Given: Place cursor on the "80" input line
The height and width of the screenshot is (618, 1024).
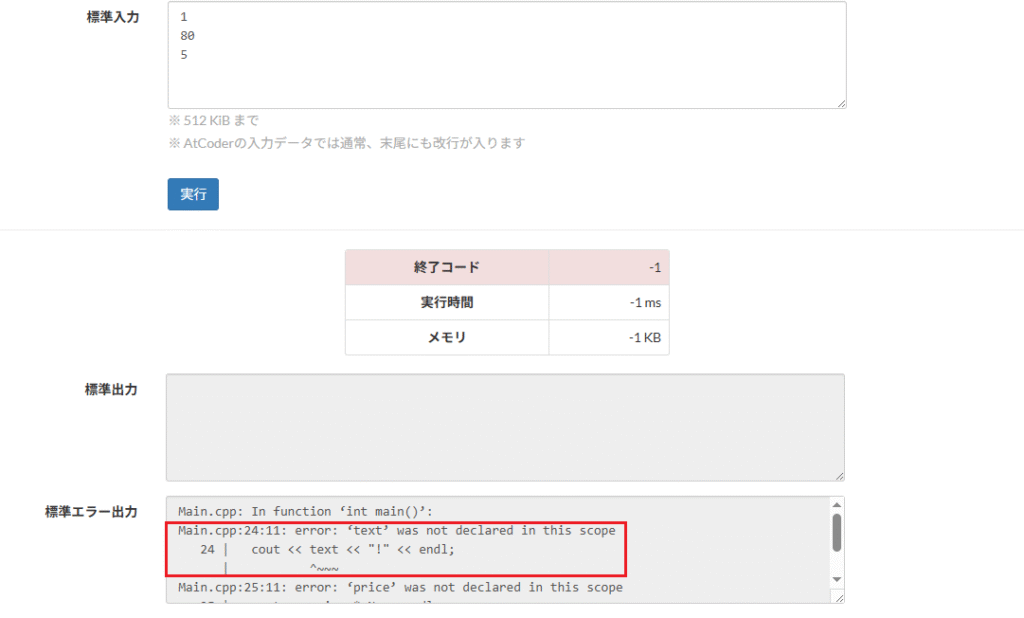Looking at the screenshot, I should point(188,36).
